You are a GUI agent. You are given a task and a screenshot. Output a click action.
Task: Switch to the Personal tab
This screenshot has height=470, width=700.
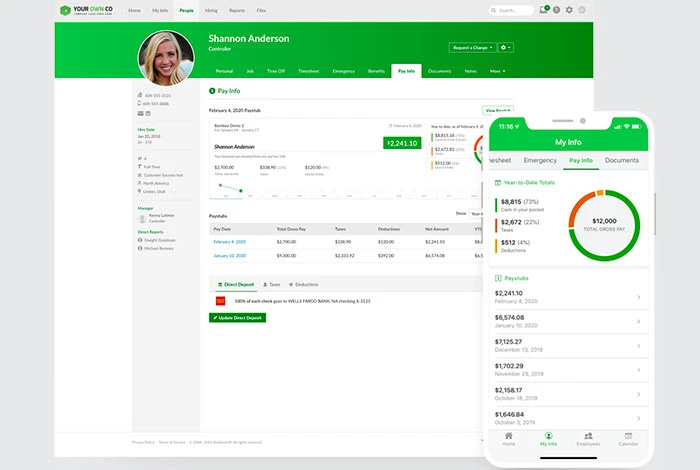[224, 71]
